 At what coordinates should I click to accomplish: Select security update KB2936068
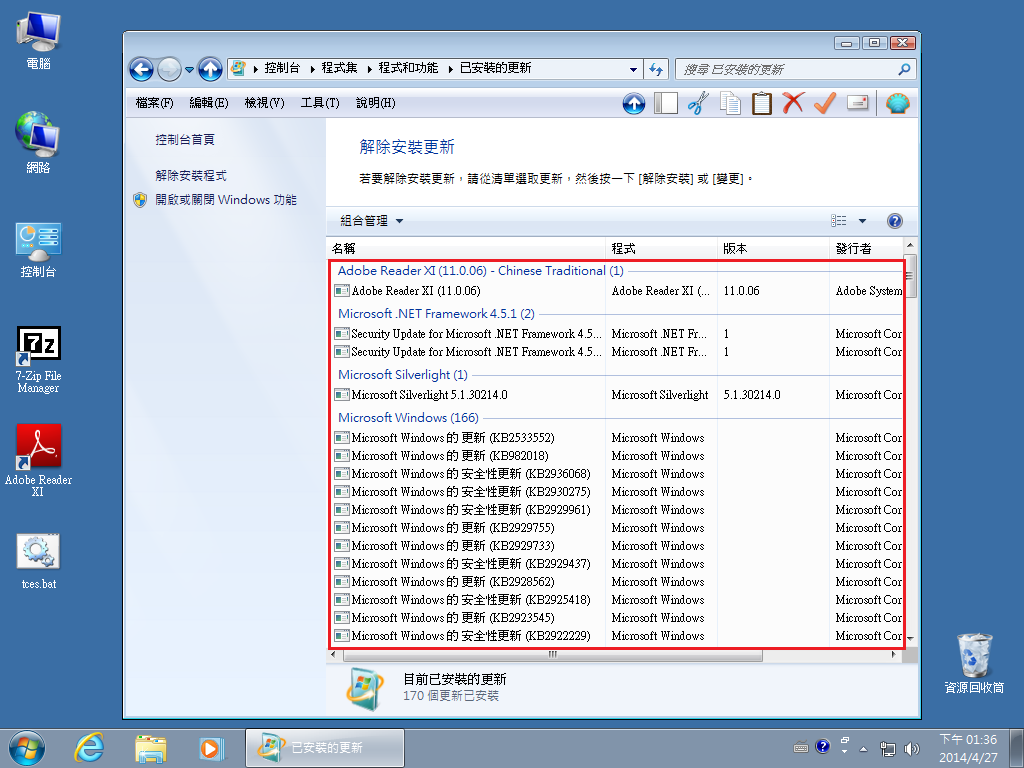click(616, 473)
